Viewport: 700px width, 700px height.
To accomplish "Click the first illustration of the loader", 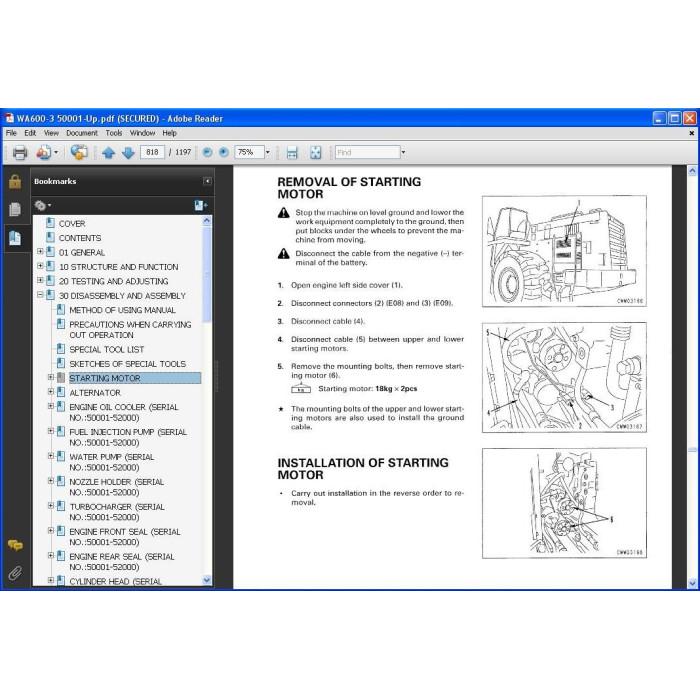I will tap(564, 251).
